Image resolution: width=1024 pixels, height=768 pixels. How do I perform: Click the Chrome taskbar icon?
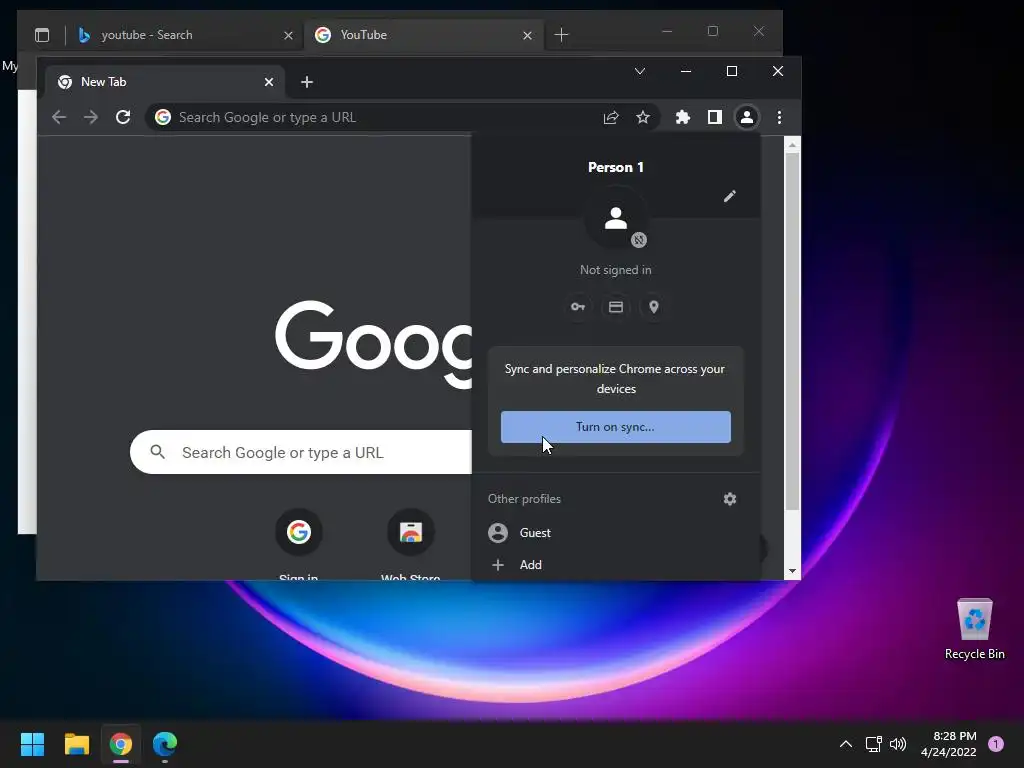click(121, 744)
